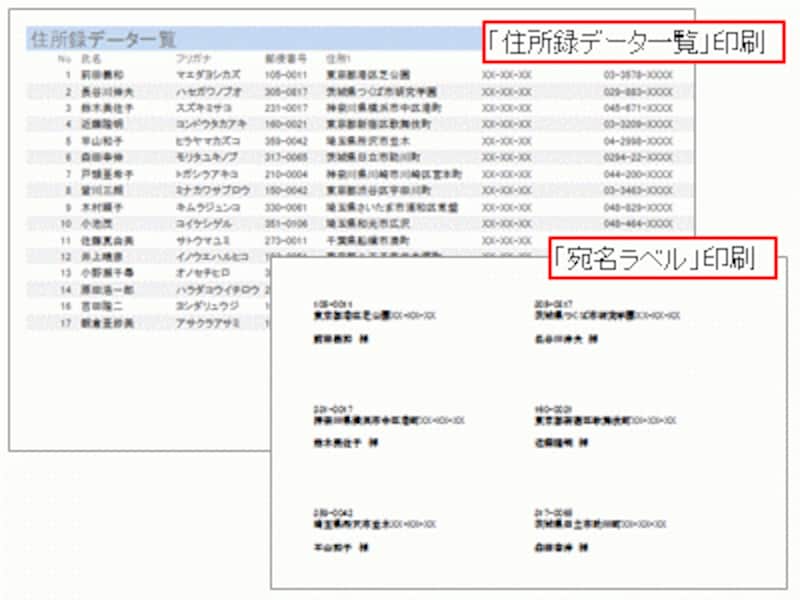800x600 pixels.
Task: Select postal code 231-0017 in the list report
Action: [286, 108]
